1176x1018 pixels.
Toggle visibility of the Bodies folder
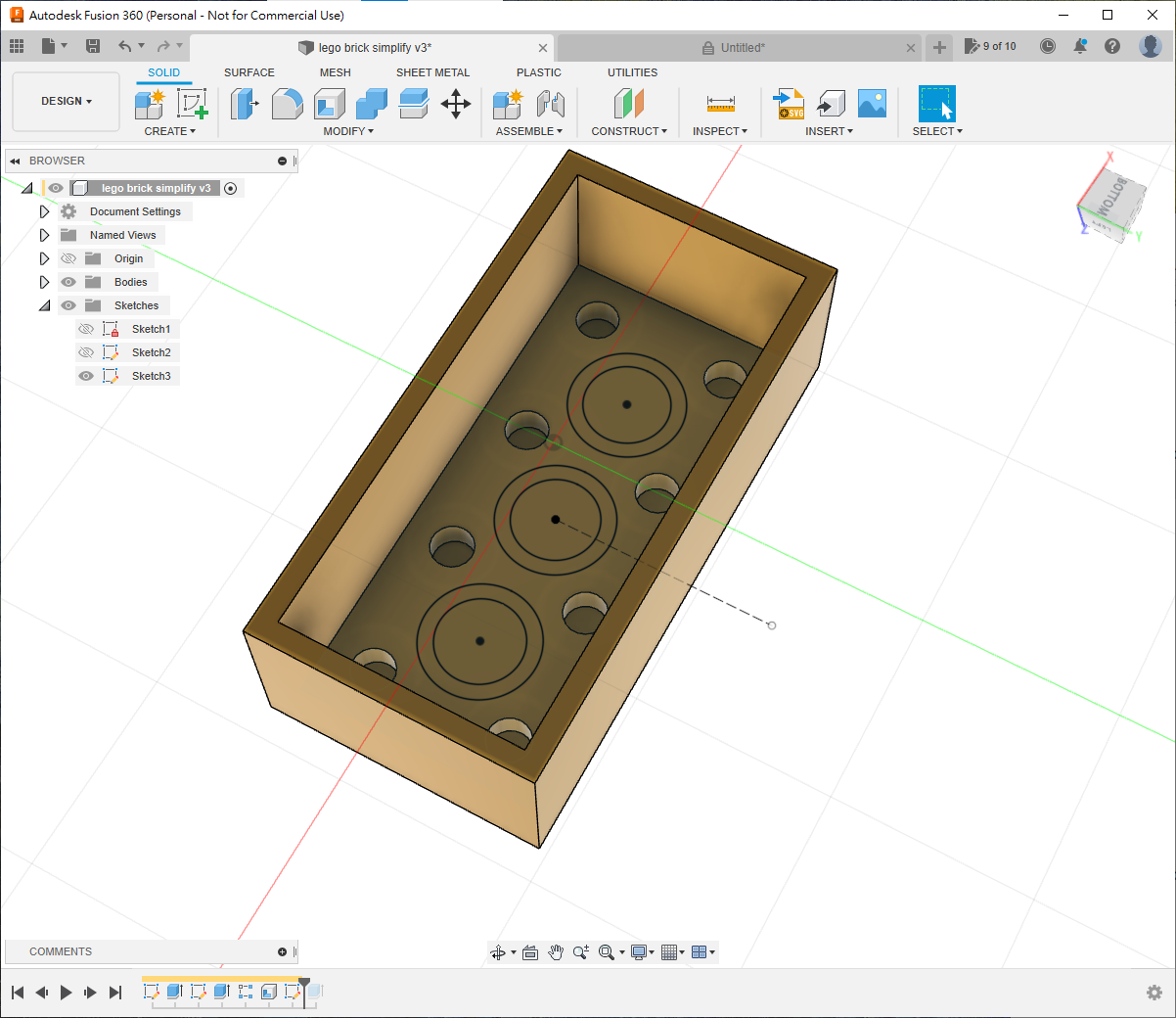coord(68,282)
